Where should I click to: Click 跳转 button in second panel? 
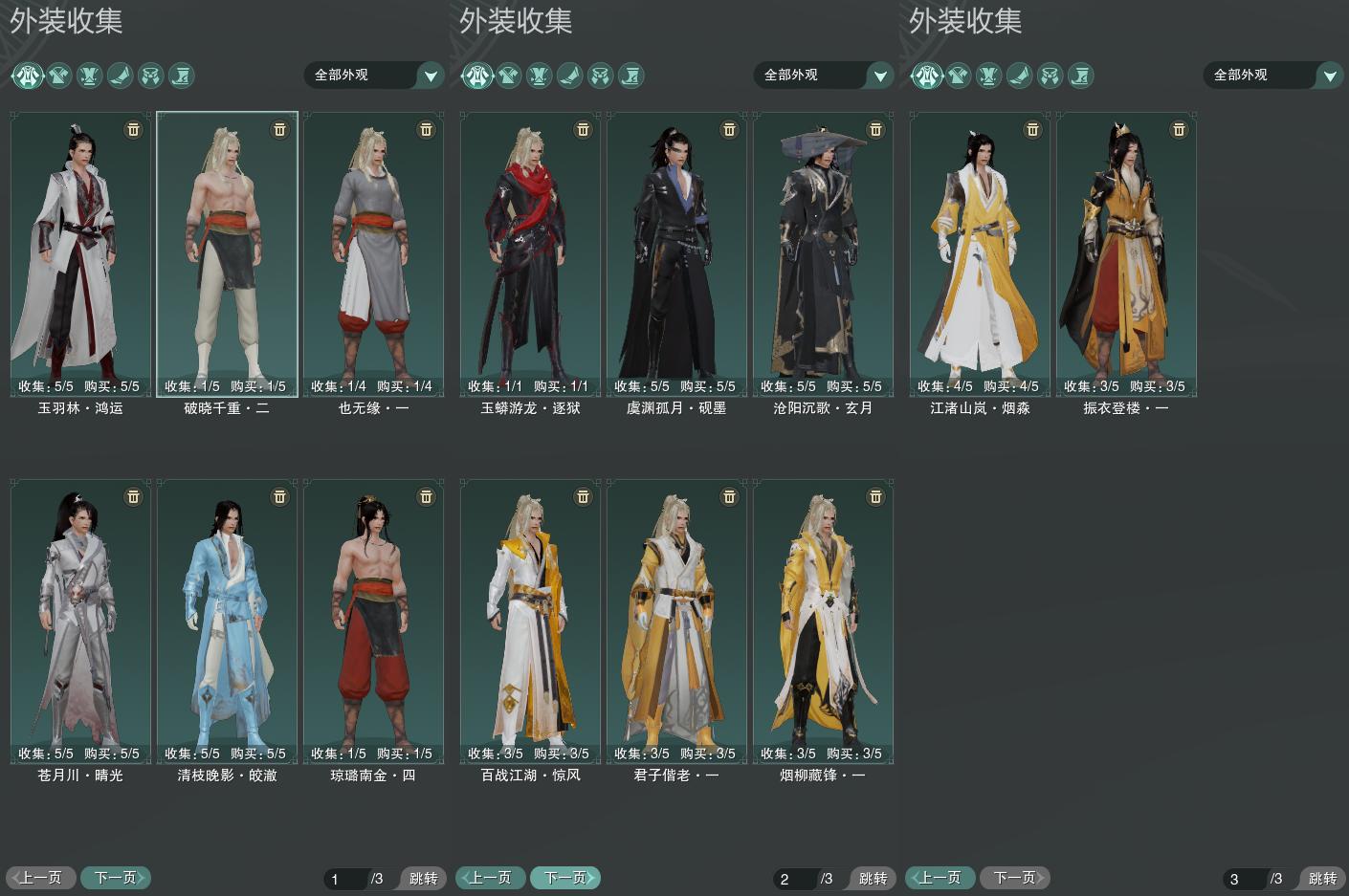[x=872, y=878]
